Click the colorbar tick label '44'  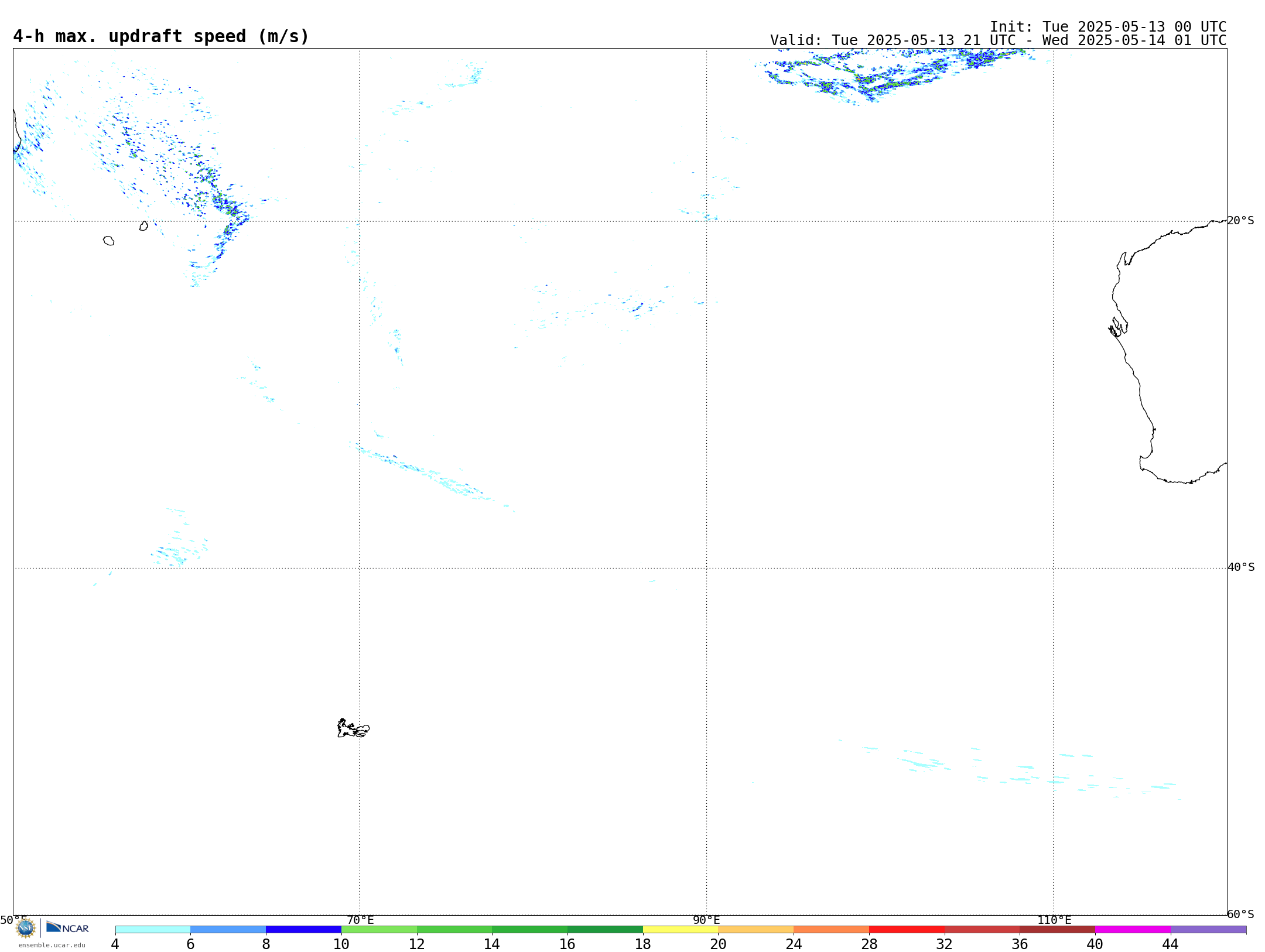click(x=1171, y=944)
